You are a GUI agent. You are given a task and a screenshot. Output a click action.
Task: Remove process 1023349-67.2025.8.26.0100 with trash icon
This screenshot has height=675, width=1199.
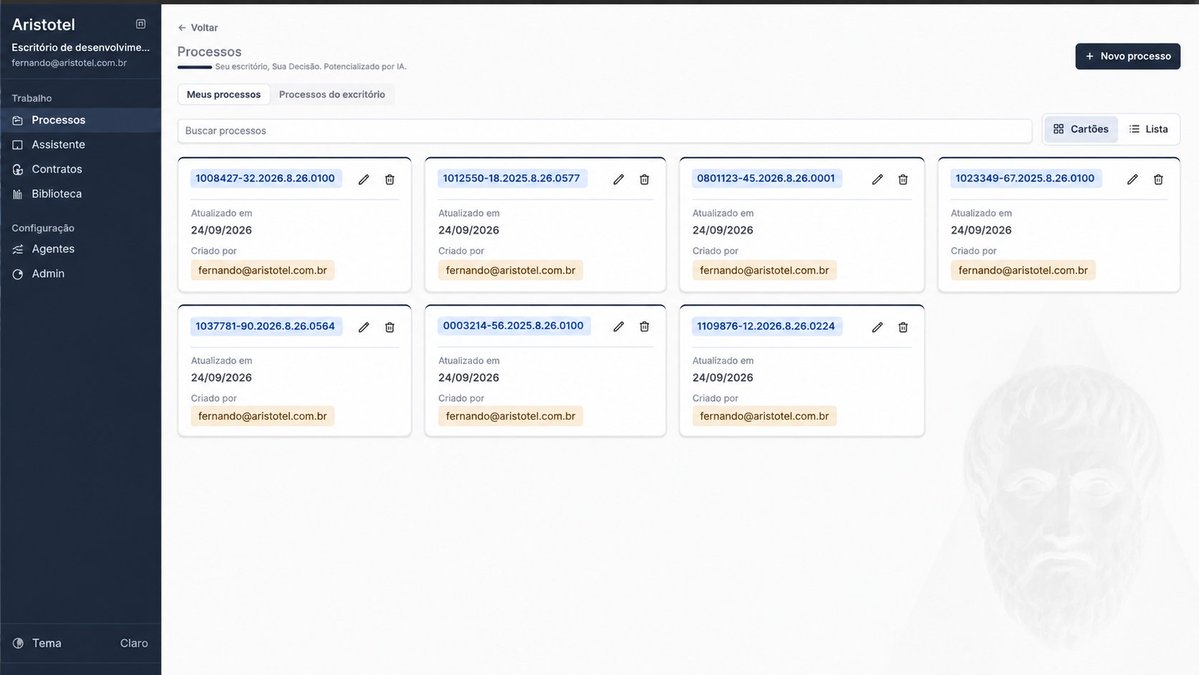(1158, 179)
